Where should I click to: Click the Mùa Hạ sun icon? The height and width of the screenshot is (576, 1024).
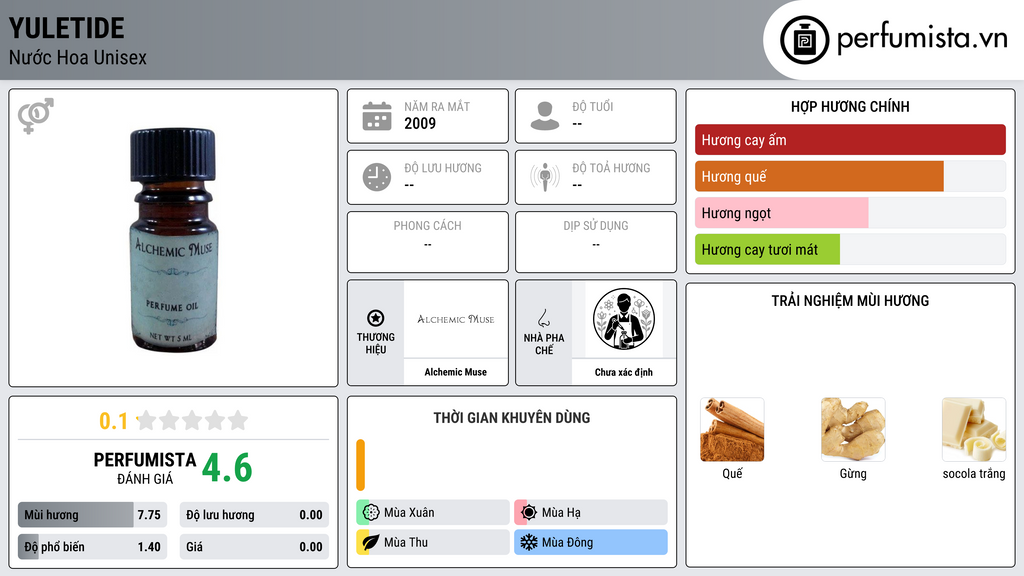pyautogui.click(x=529, y=513)
